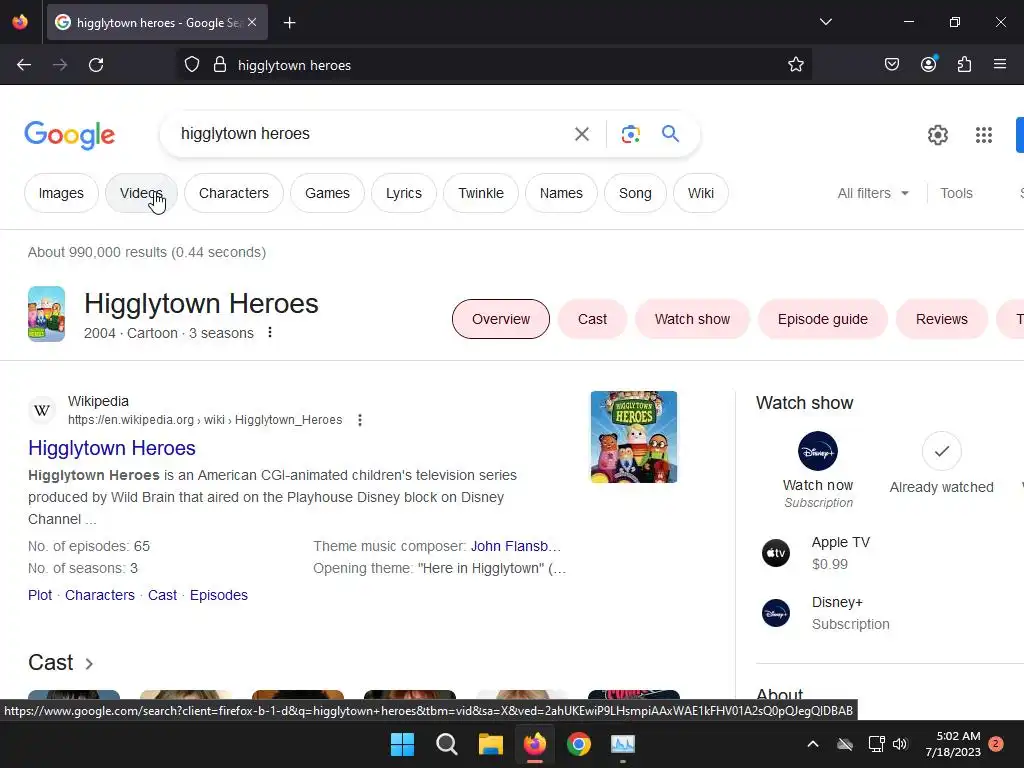
Task: Submit search with magnifier icon
Action: point(670,134)
